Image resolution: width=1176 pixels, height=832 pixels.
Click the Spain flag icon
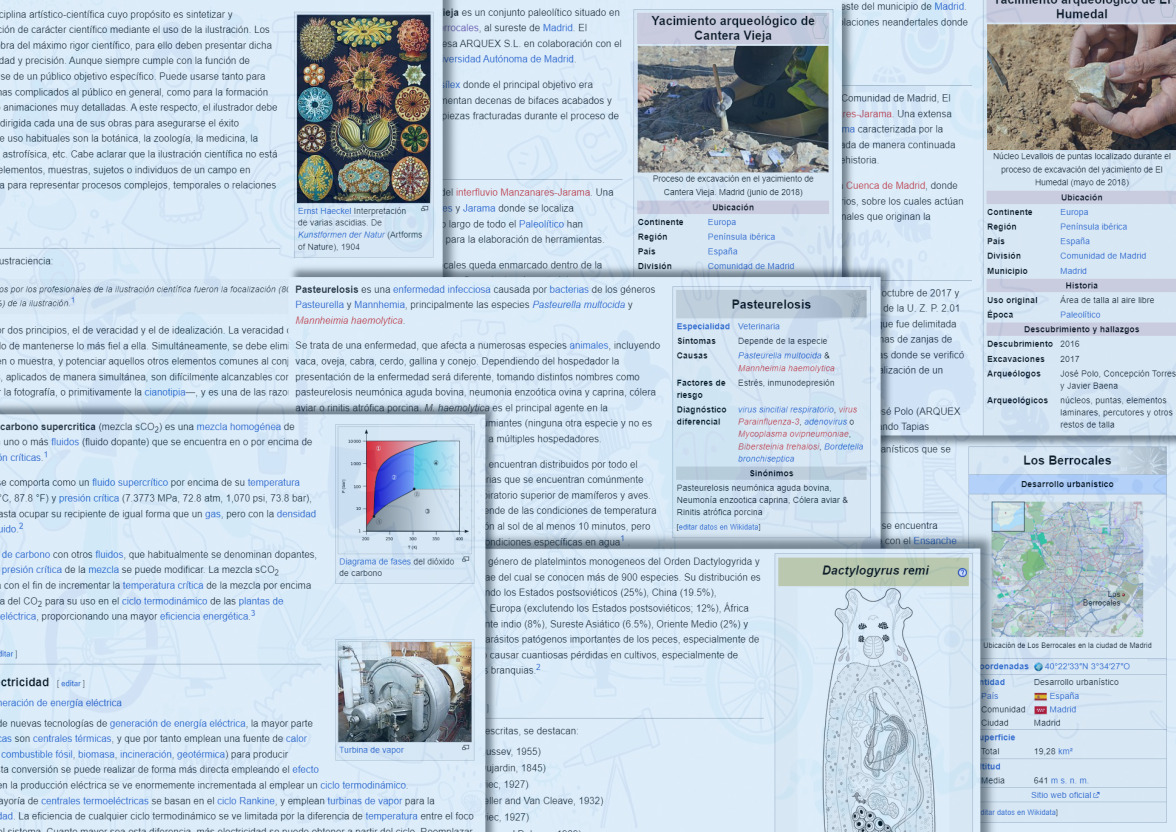pyautogui.click(x=1040, y=696)
